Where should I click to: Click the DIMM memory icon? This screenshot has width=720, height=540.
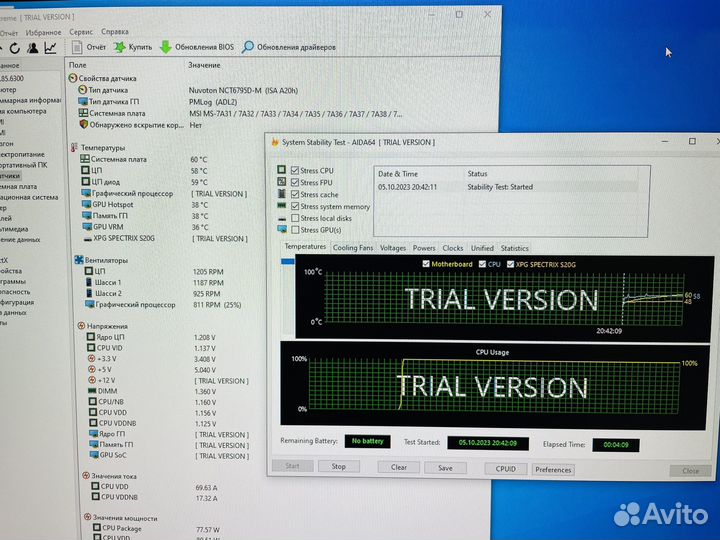92,391
